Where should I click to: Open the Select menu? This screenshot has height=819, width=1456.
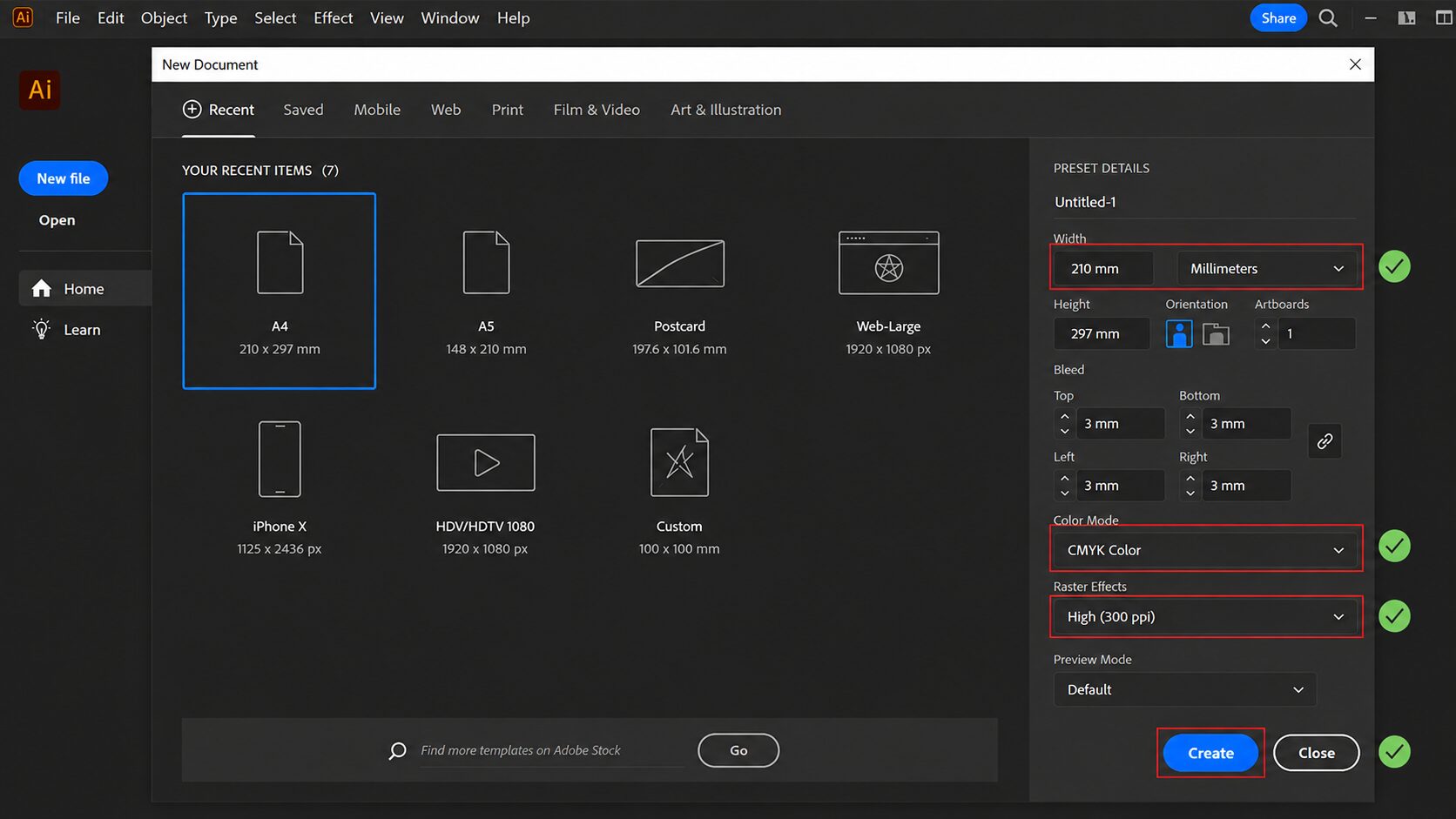pyautogui.click(x=275, y=17)
